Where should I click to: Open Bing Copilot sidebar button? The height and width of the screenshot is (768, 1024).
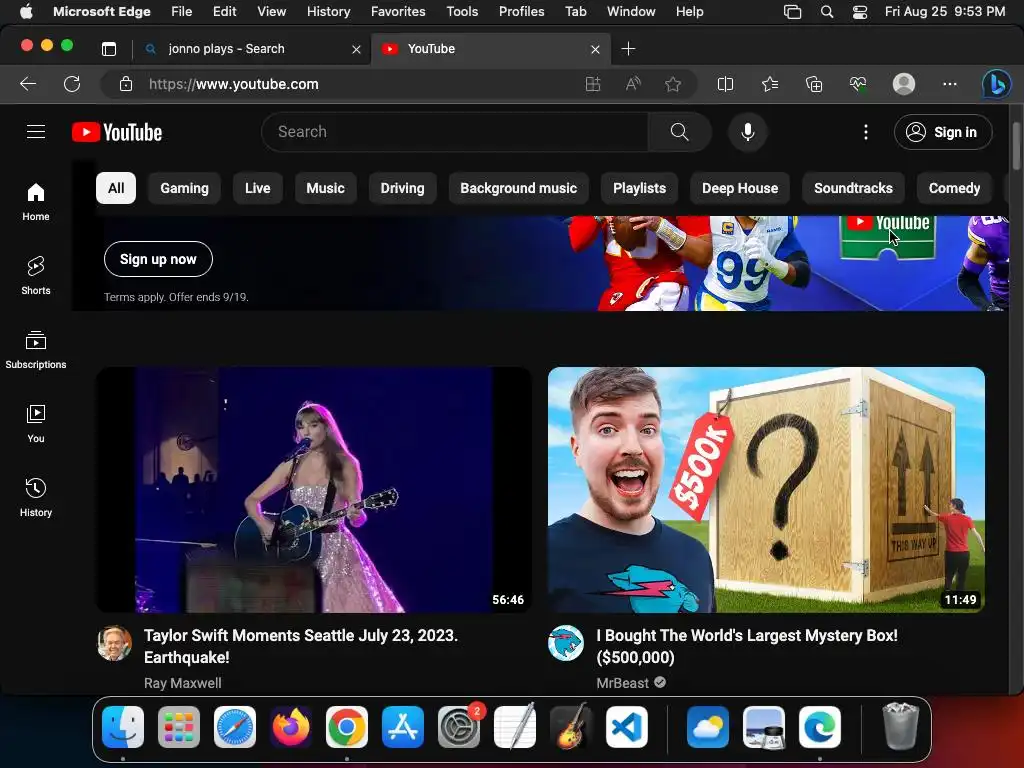997,84
